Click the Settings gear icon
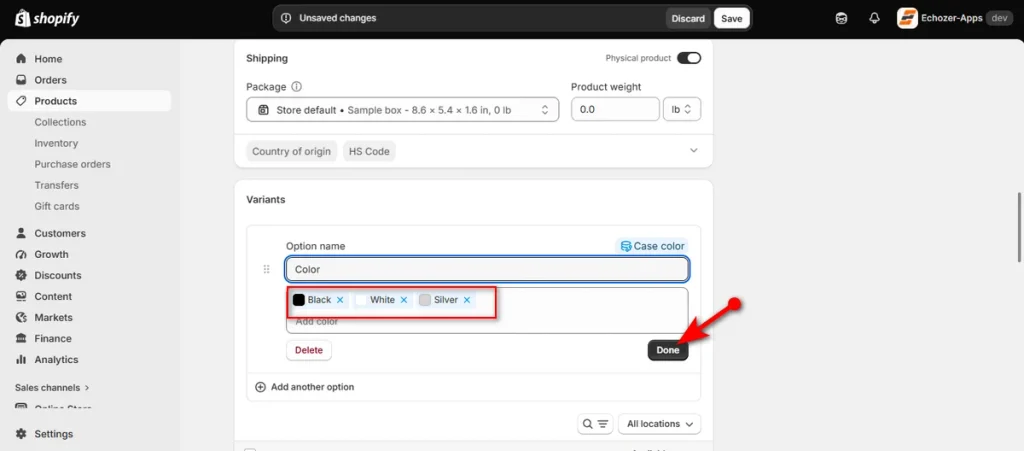Viewport: 1024px width, 451px height. 22,434
